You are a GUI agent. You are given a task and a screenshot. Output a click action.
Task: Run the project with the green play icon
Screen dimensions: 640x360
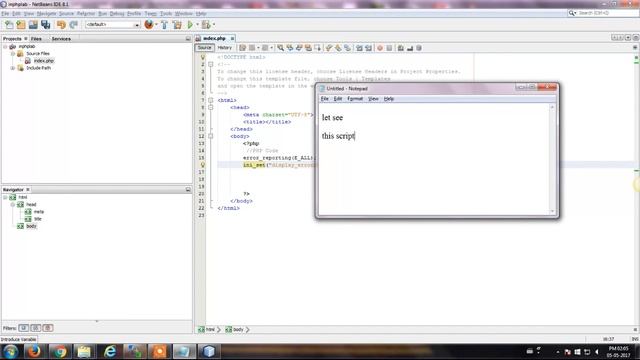click(x=190, y=24)
